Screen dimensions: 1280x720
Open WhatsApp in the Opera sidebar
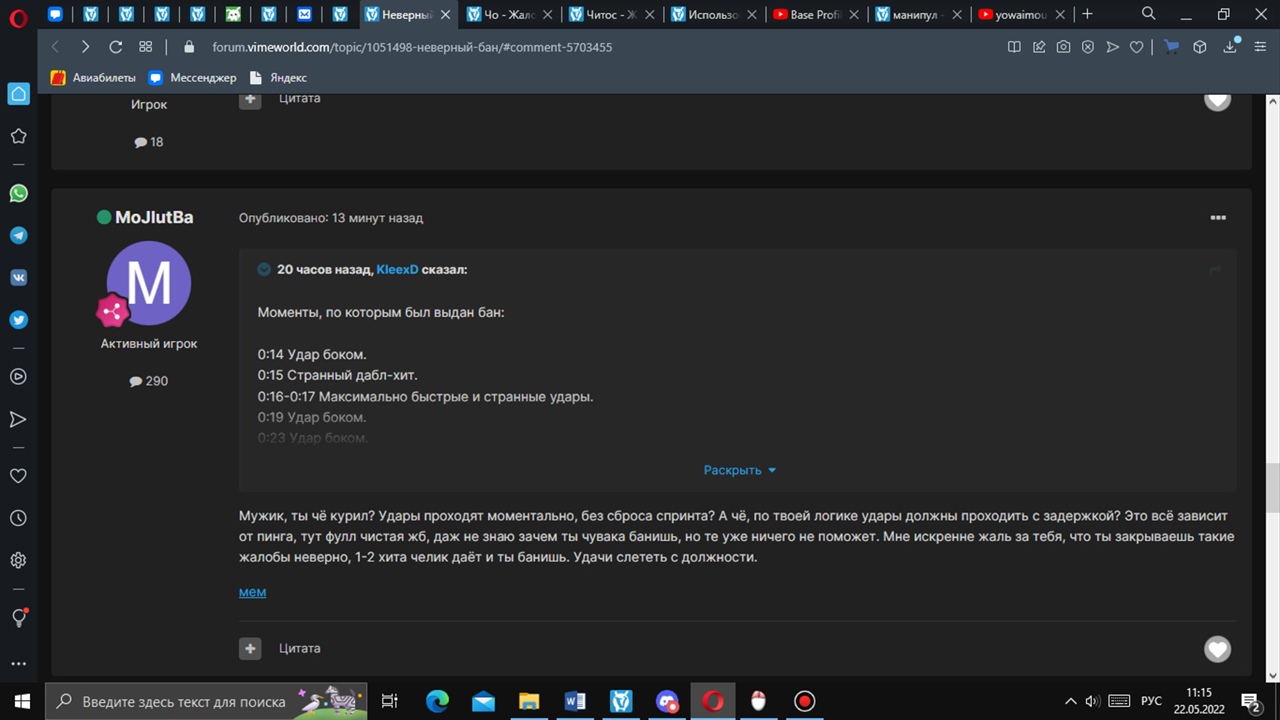tap(18, 193)
